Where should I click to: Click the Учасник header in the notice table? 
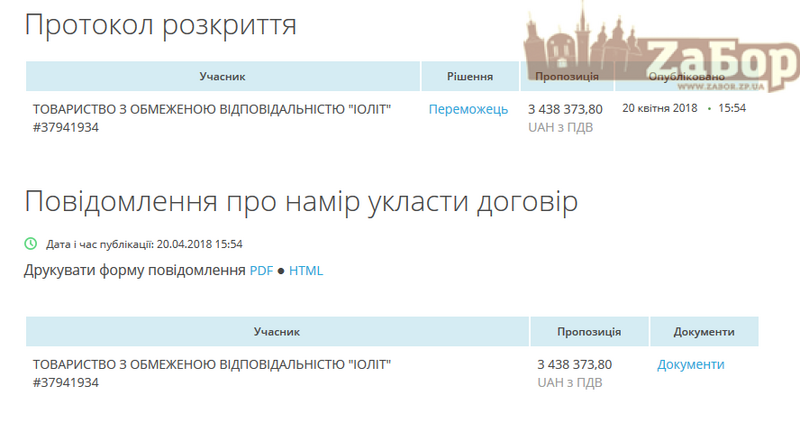point(276,331)
